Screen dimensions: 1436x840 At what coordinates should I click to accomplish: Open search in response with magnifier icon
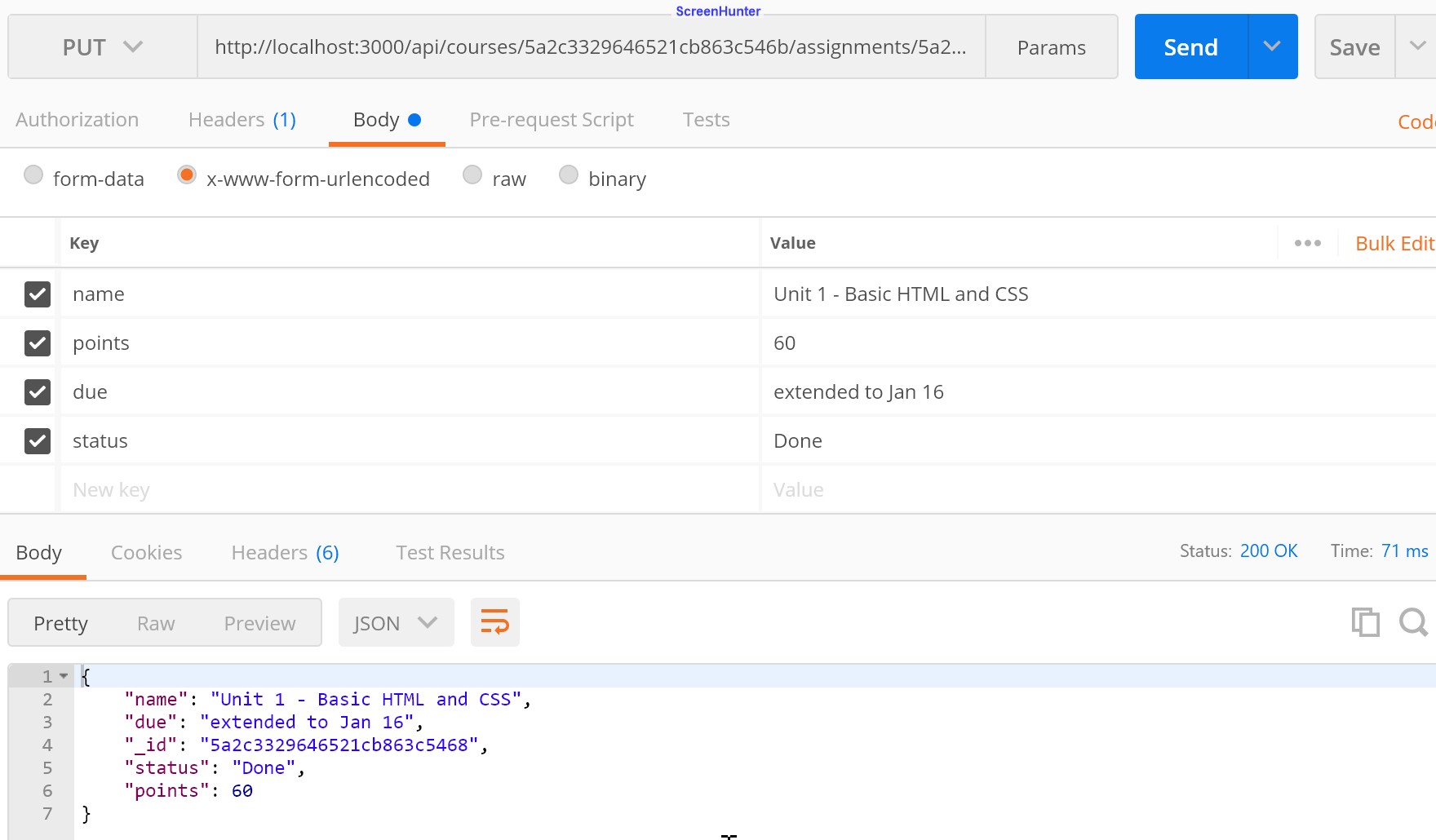(1413, 622)
